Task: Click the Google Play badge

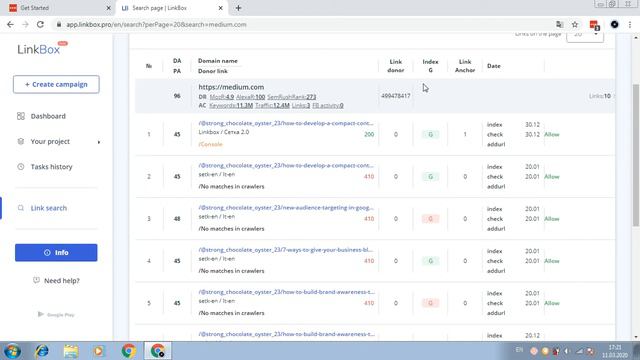Action: tap(56, 315)
